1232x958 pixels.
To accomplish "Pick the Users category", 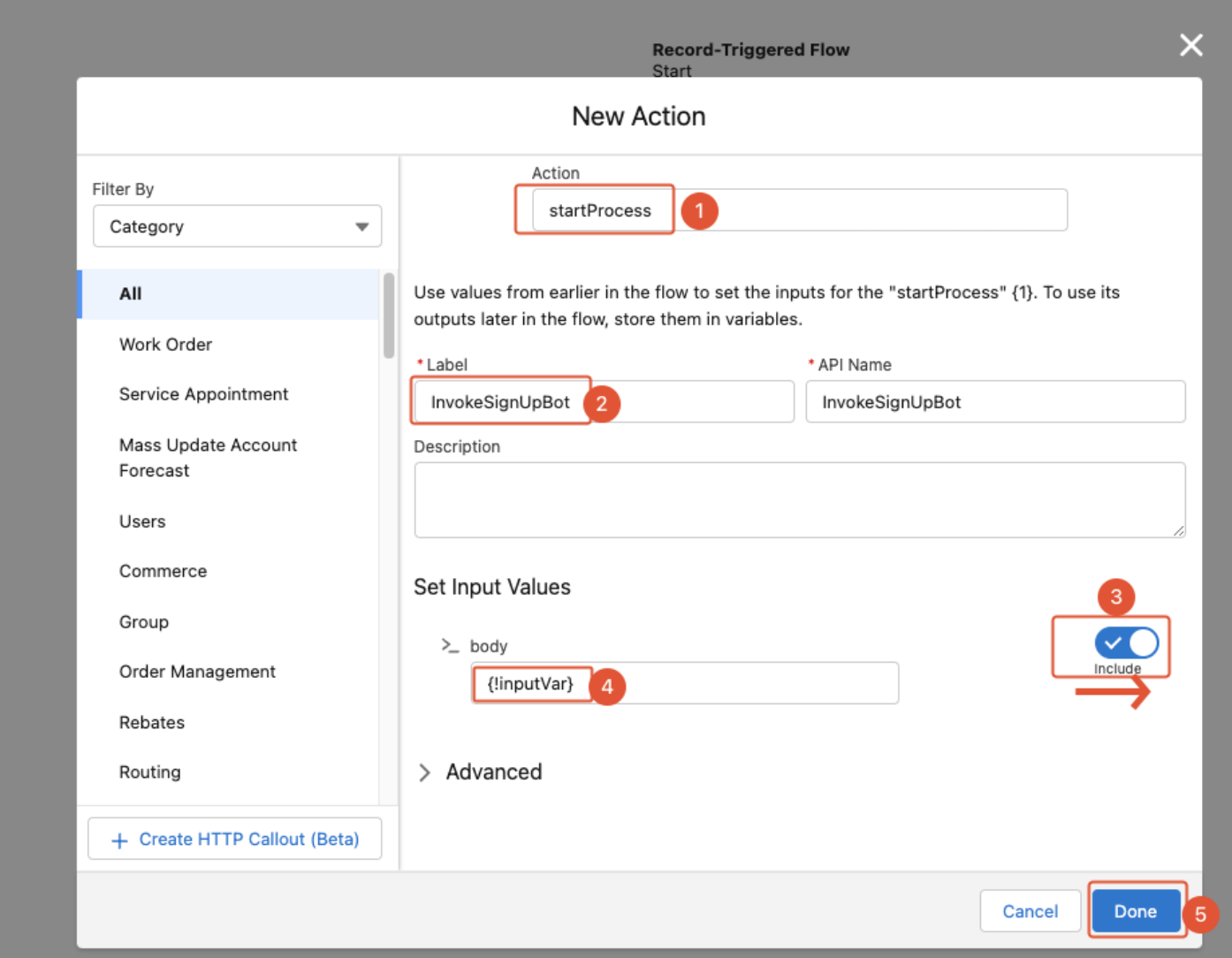I will (142, 521).
